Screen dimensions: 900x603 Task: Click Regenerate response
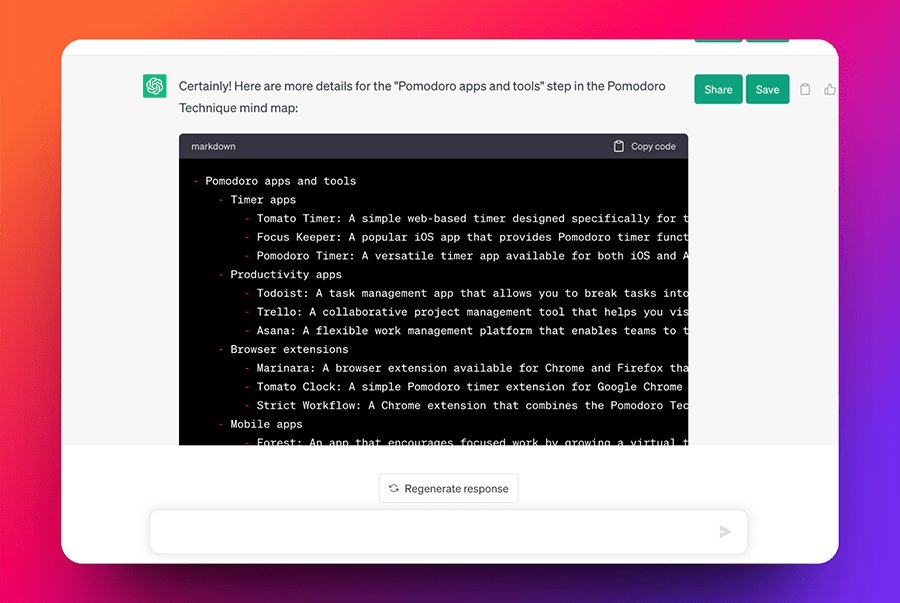(x=448, y=489)
